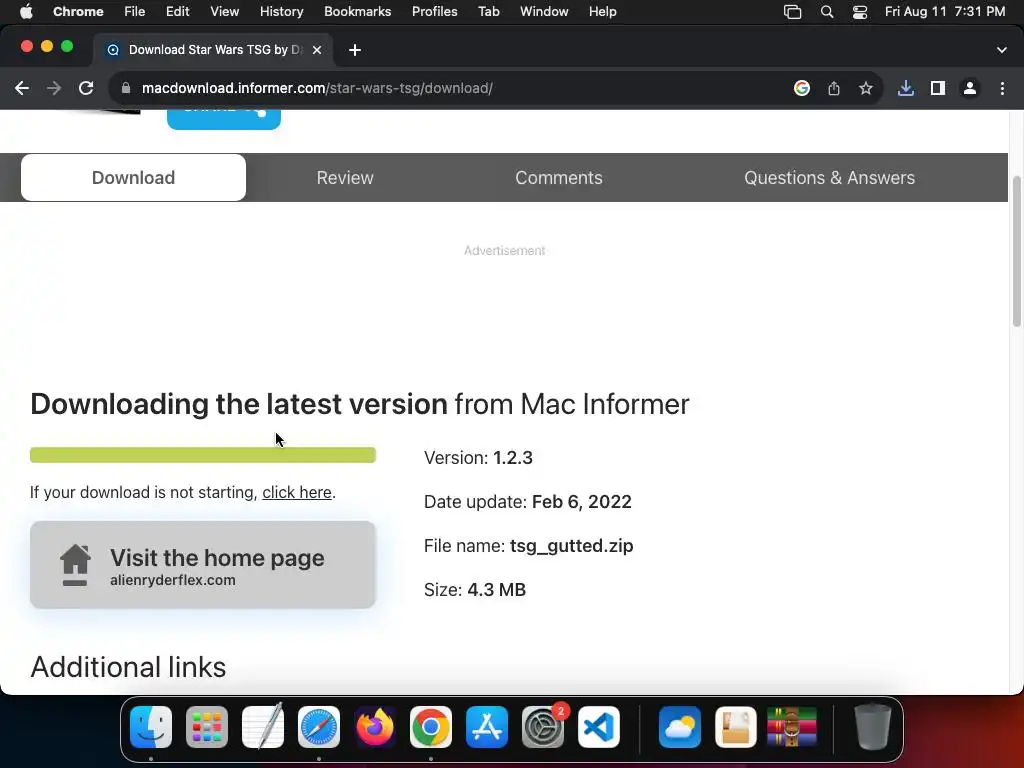Visit the home page alienryderflex.com
The width and height of the screenshot is (1024, 768).
202,565
